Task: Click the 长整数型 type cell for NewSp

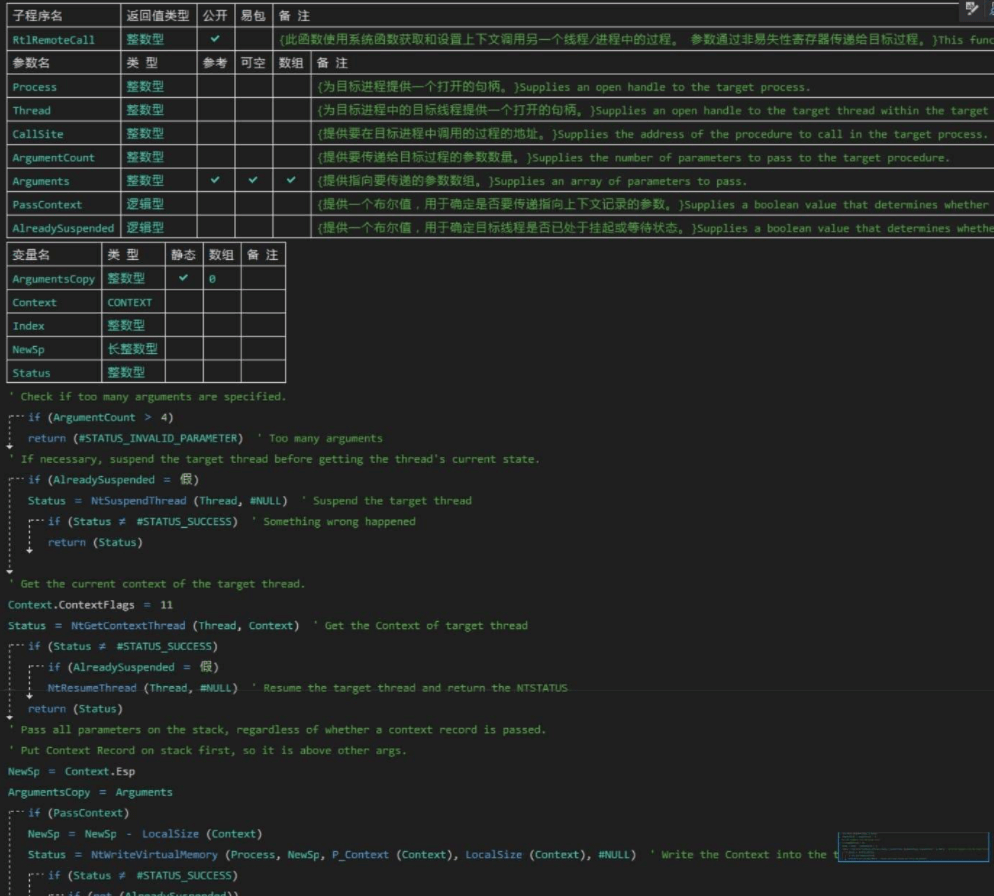Action: [x=132, y=349]
